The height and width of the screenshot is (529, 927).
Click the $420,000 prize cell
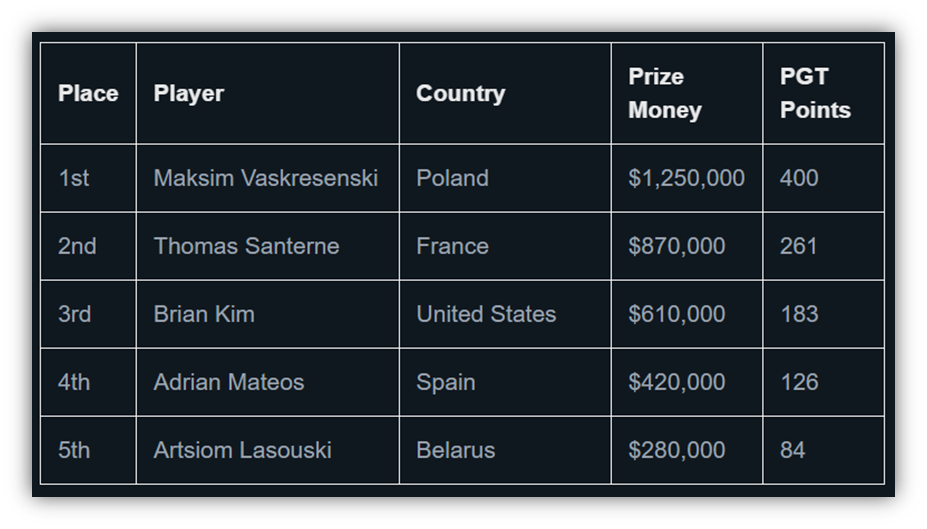[687, 382]
